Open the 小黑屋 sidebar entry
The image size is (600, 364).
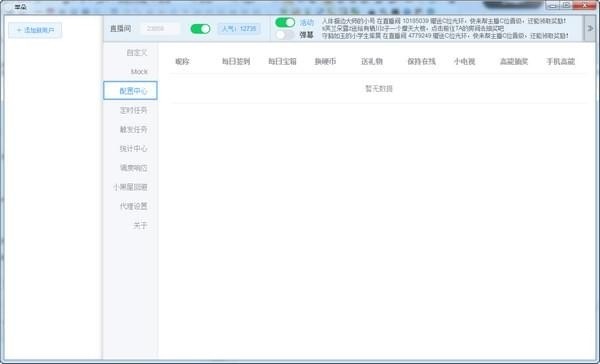(x=130, y=187)
